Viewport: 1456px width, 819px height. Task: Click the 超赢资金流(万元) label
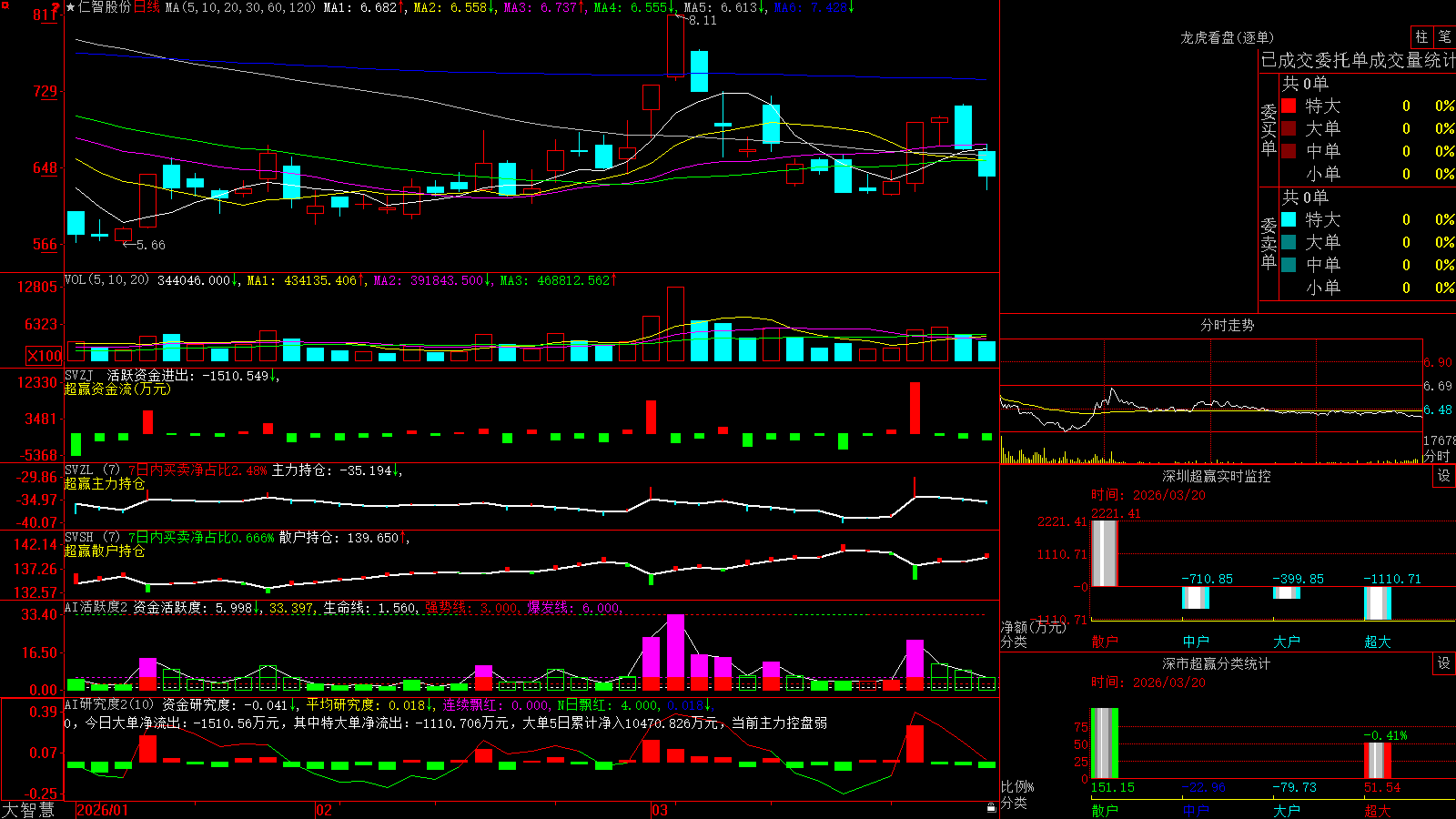click(x=117, y=389)
